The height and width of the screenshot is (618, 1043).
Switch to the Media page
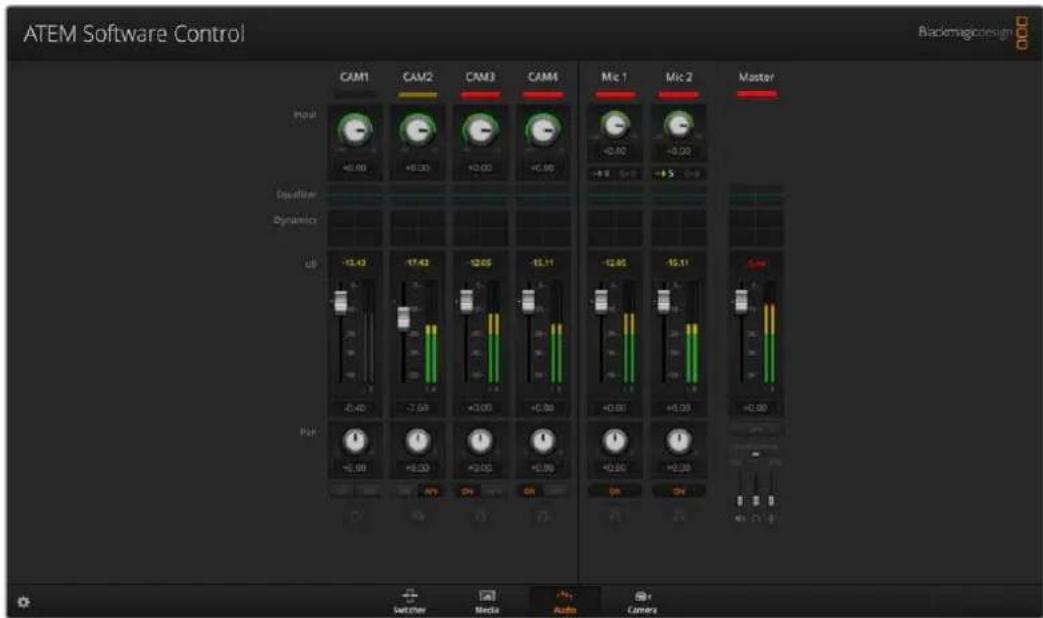pos(487,601)
